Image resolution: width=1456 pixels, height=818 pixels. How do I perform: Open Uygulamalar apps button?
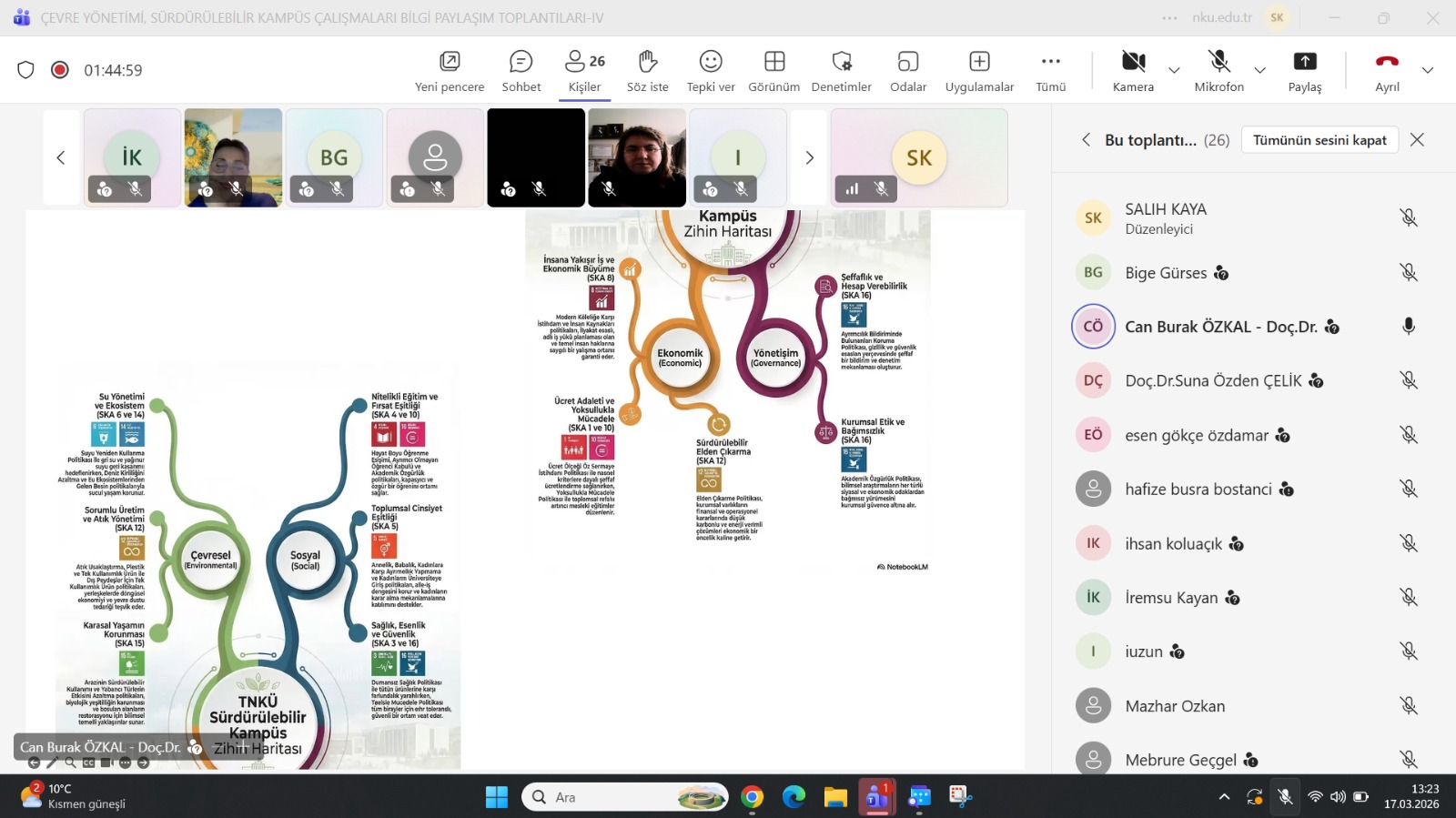pos(979,70)
